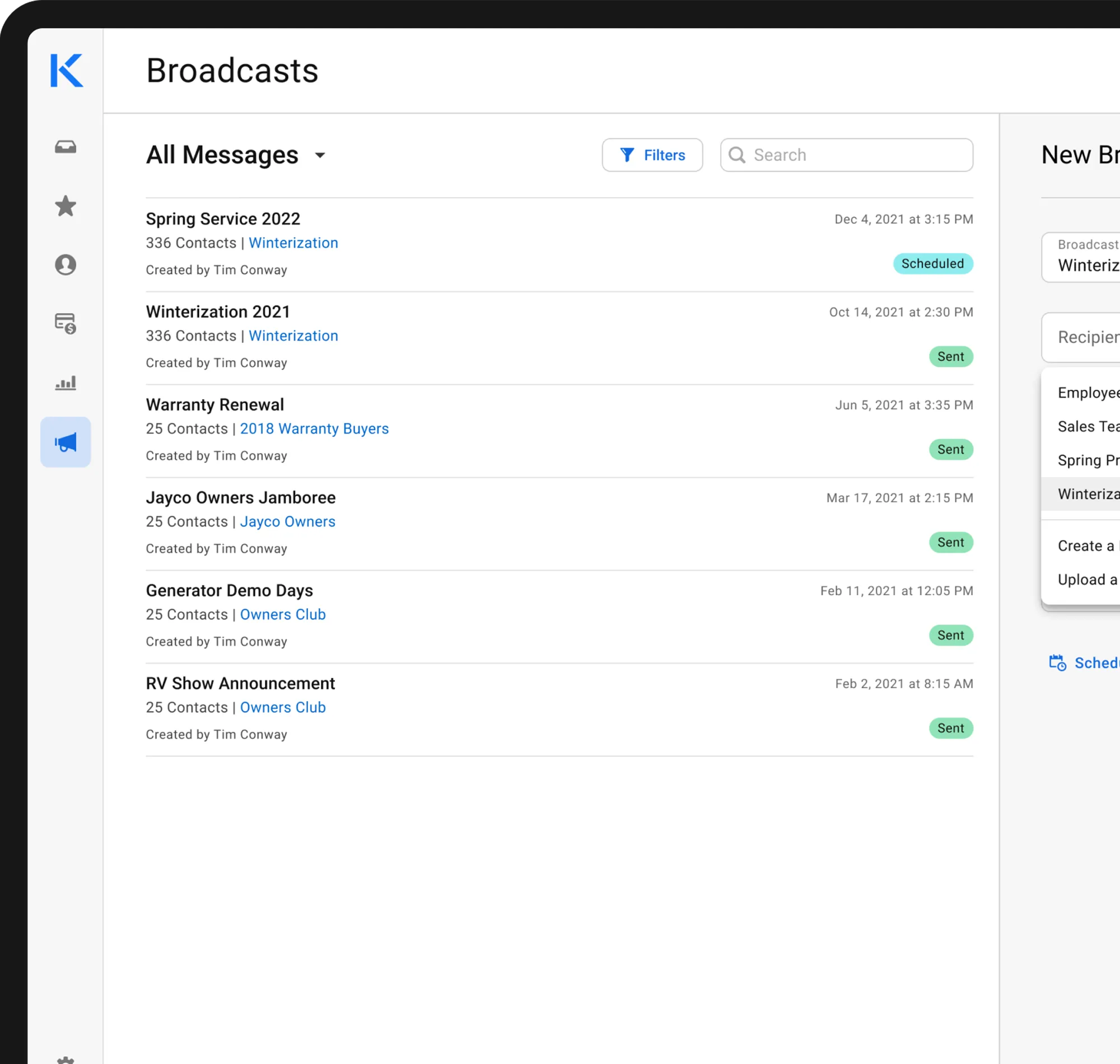
Task: Click the funnel icon on the Filters button
Action: click(627, 155)
